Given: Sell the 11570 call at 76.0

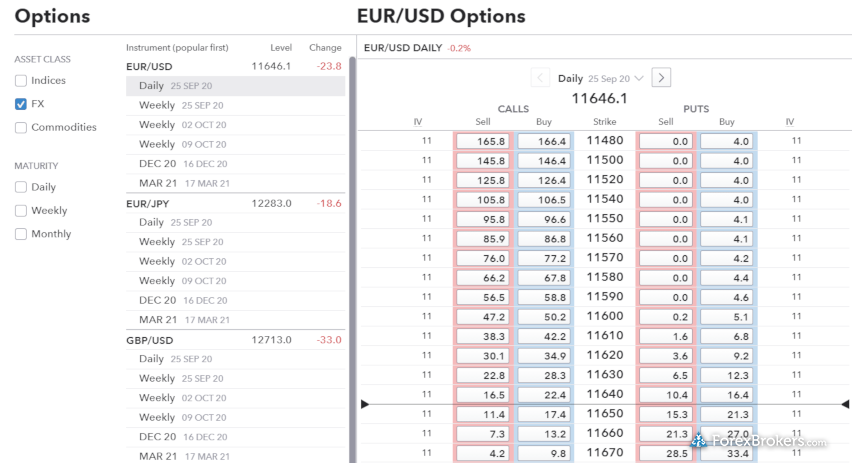Looking at the screenshot, I should [483, 259].
